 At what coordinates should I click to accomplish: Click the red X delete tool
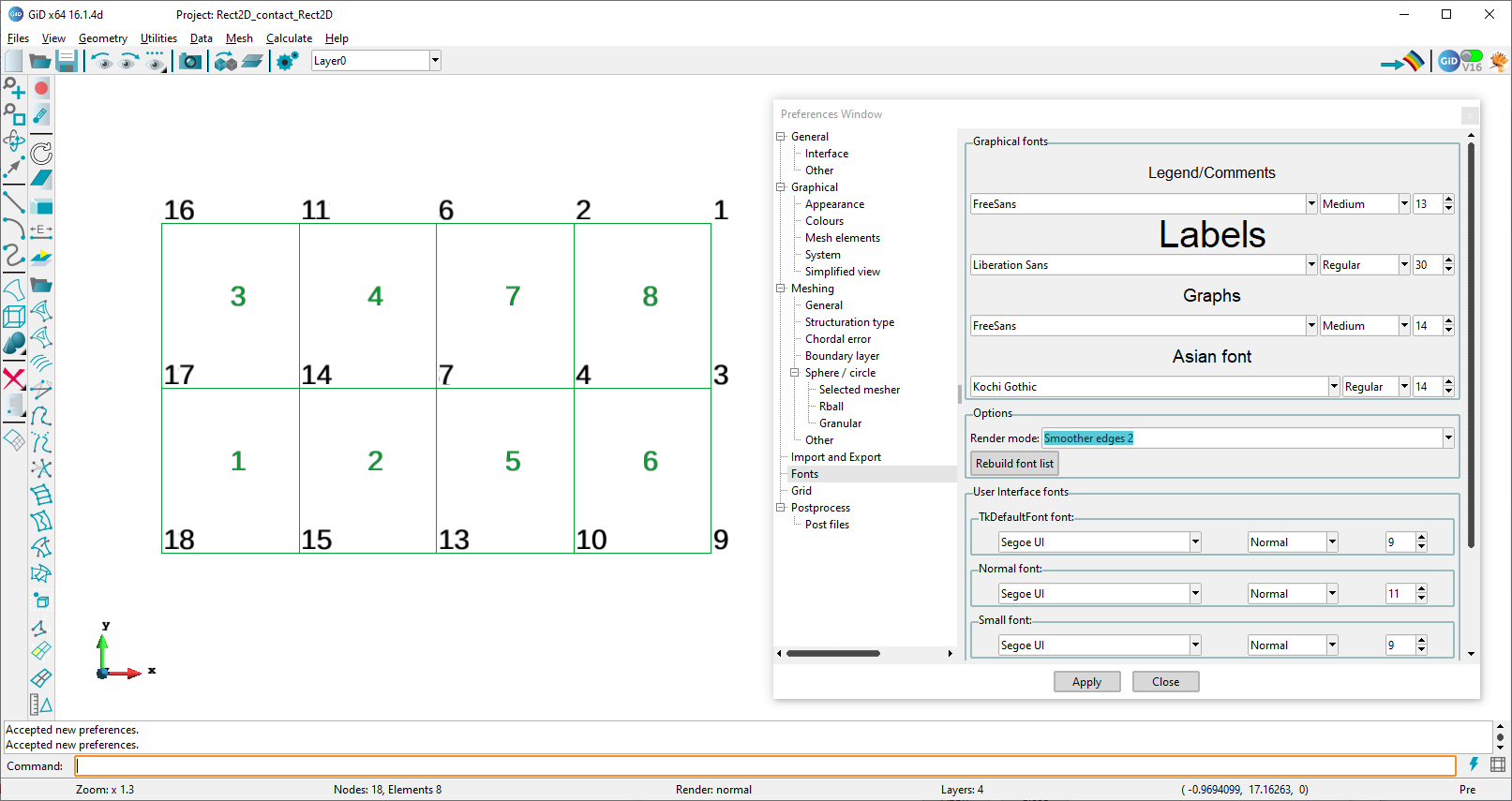click(14, 378)
